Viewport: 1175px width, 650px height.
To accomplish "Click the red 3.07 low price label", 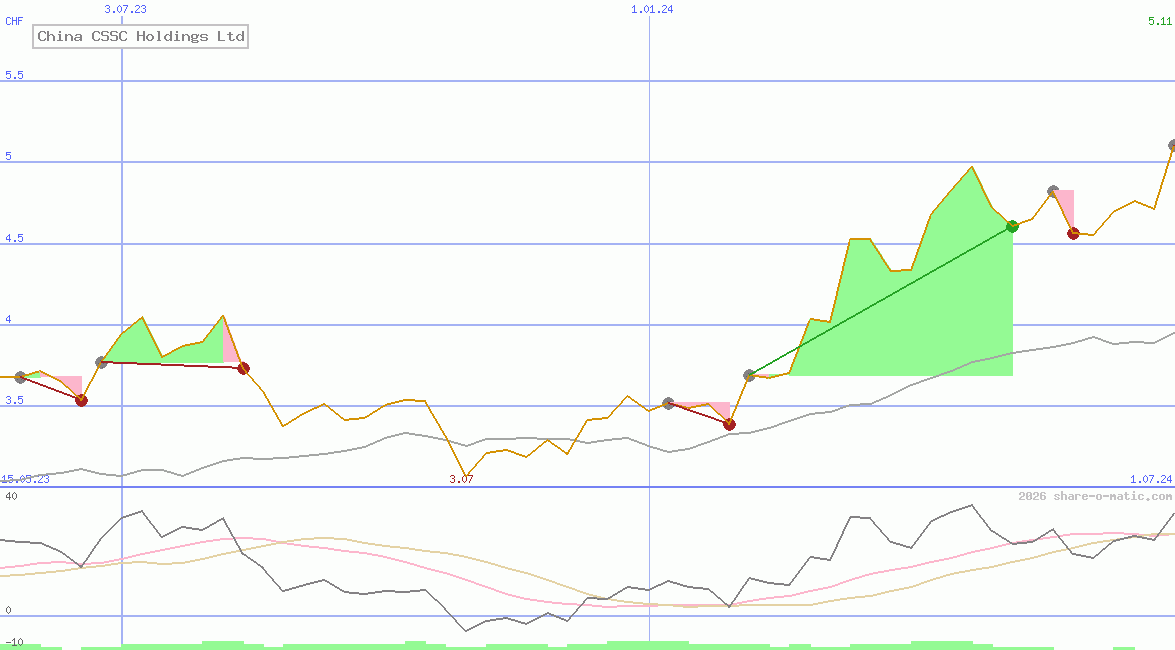I will click(x=461, y=479).
